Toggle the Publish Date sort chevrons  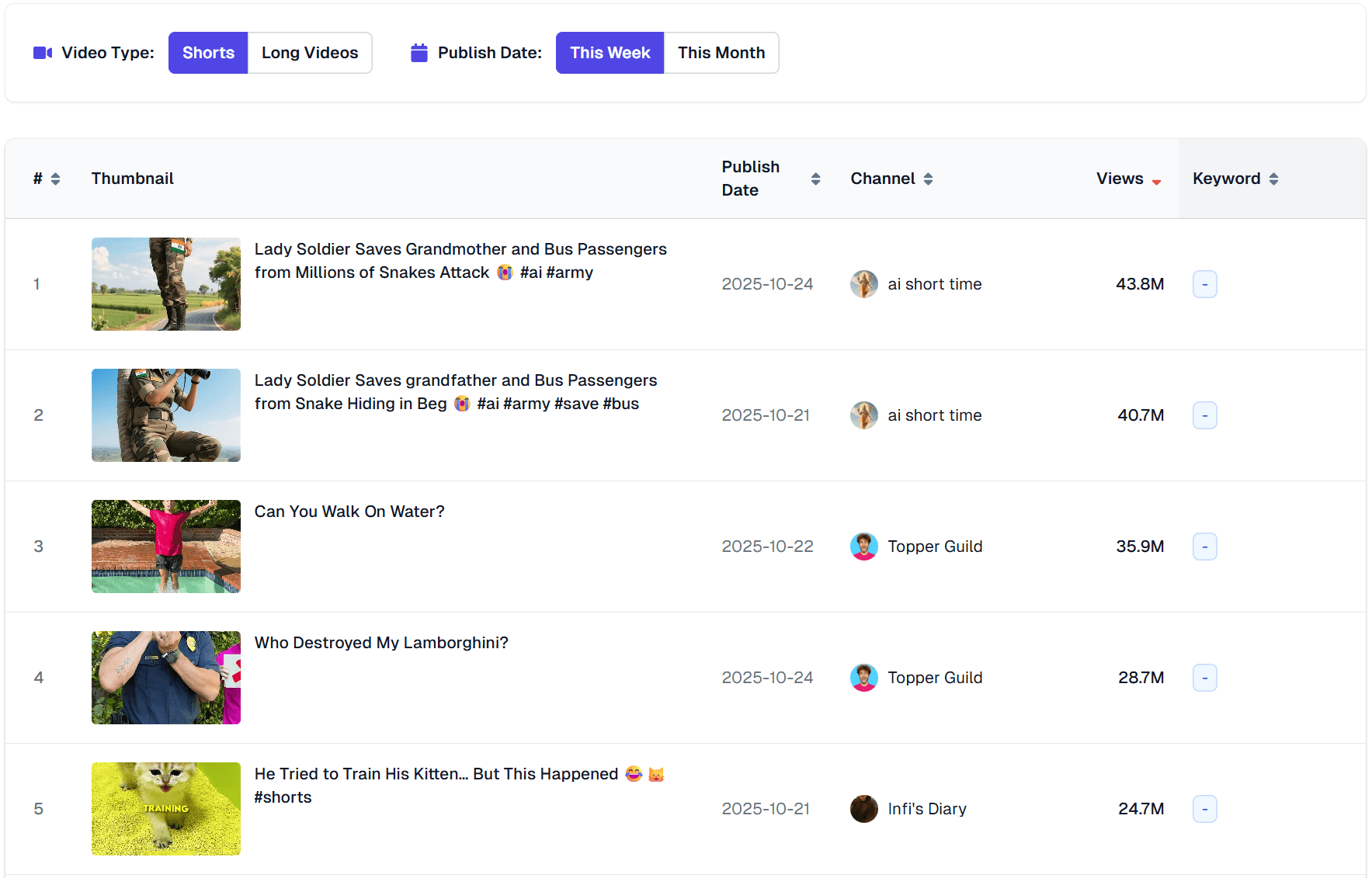815,178
